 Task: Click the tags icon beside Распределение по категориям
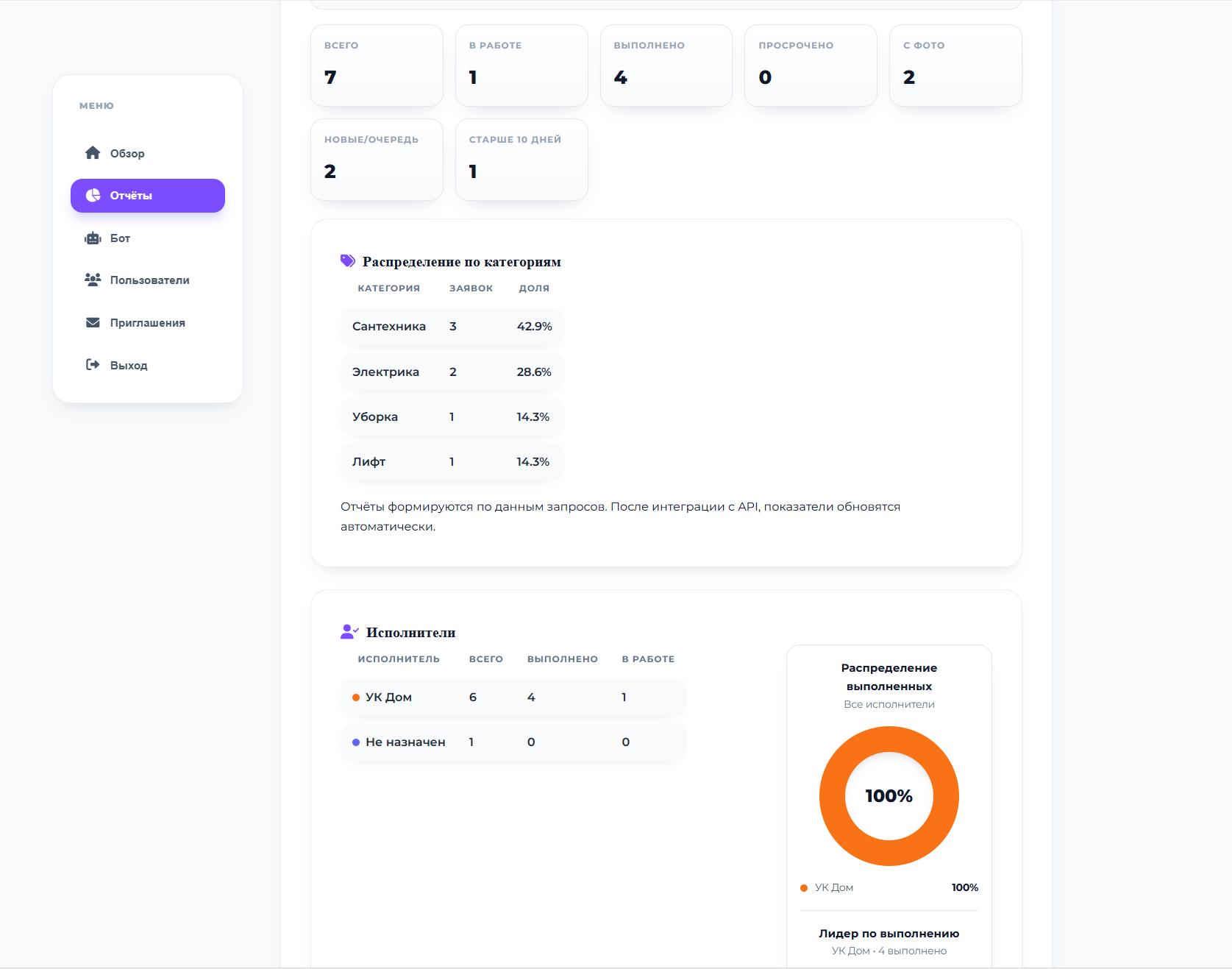[x=348, y=261]
